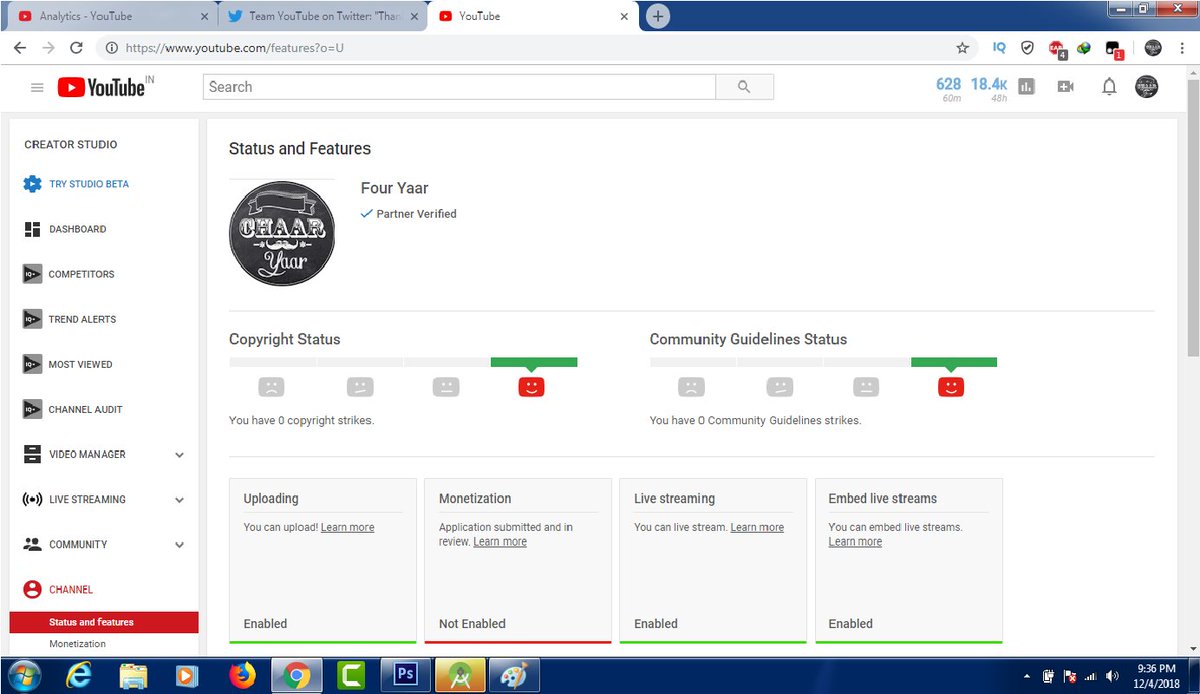Launch Photoshop from the taskbar
The width and height of the screenshot is (1200, 694).
[405, 675]
